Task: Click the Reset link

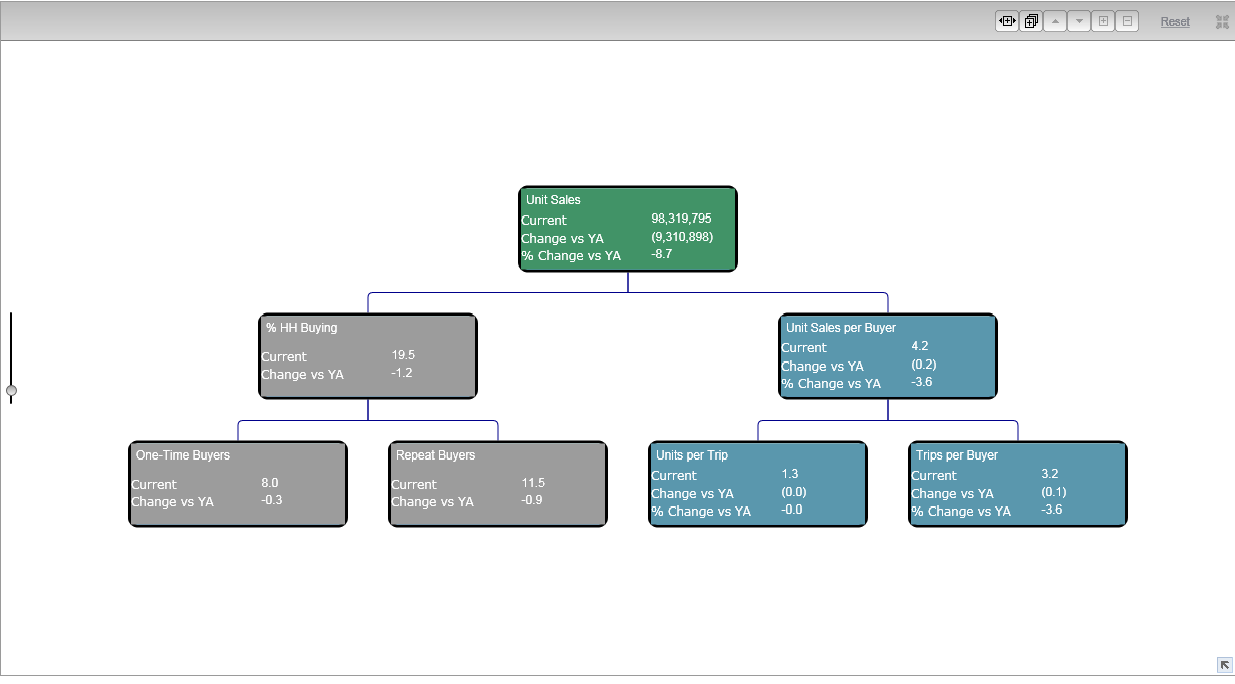Action: [x=1175, y=22]
